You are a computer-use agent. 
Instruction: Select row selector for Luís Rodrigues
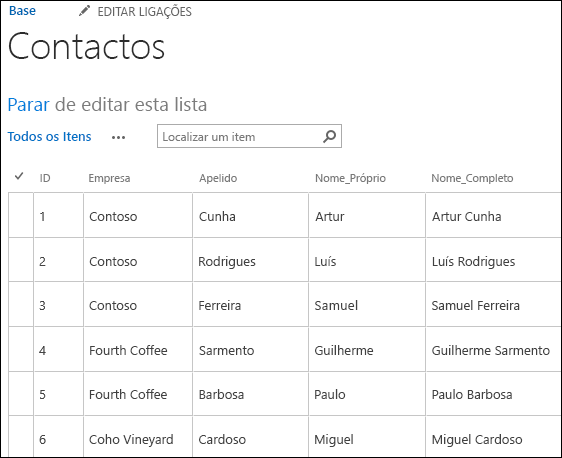click(21, 260)
